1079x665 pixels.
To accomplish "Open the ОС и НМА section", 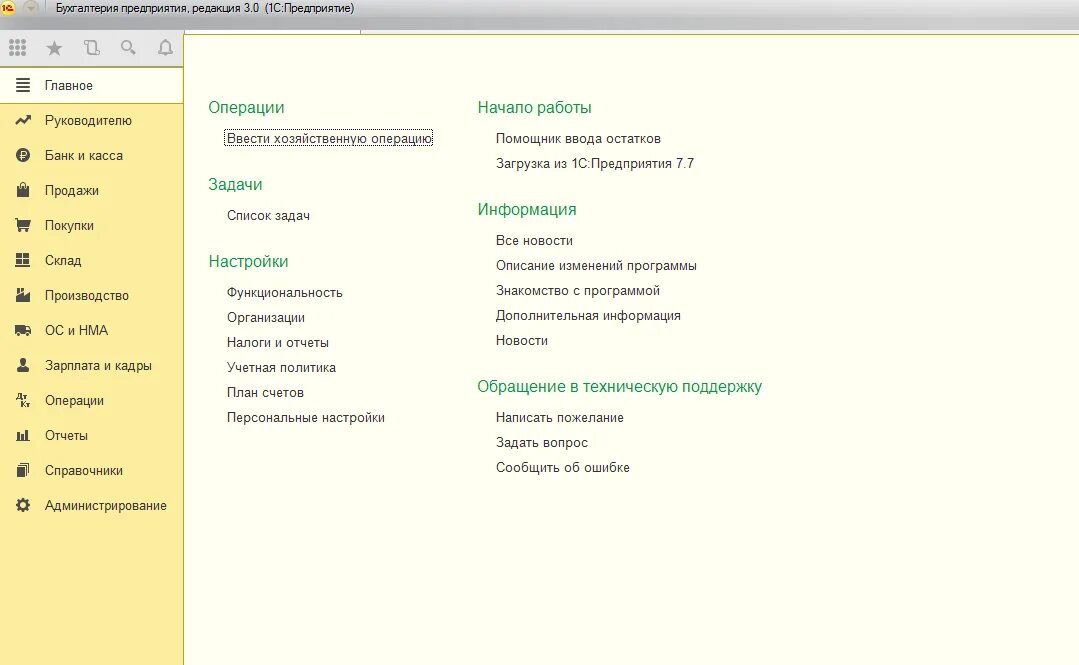I will (x=92, y=330).
